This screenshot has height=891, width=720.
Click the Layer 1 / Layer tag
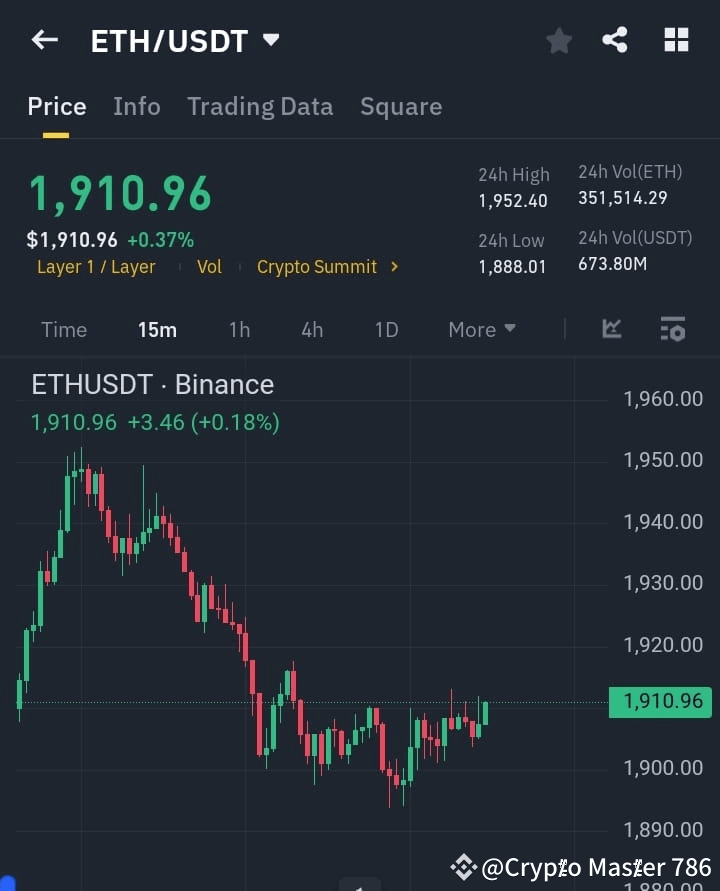click(96, 267)
